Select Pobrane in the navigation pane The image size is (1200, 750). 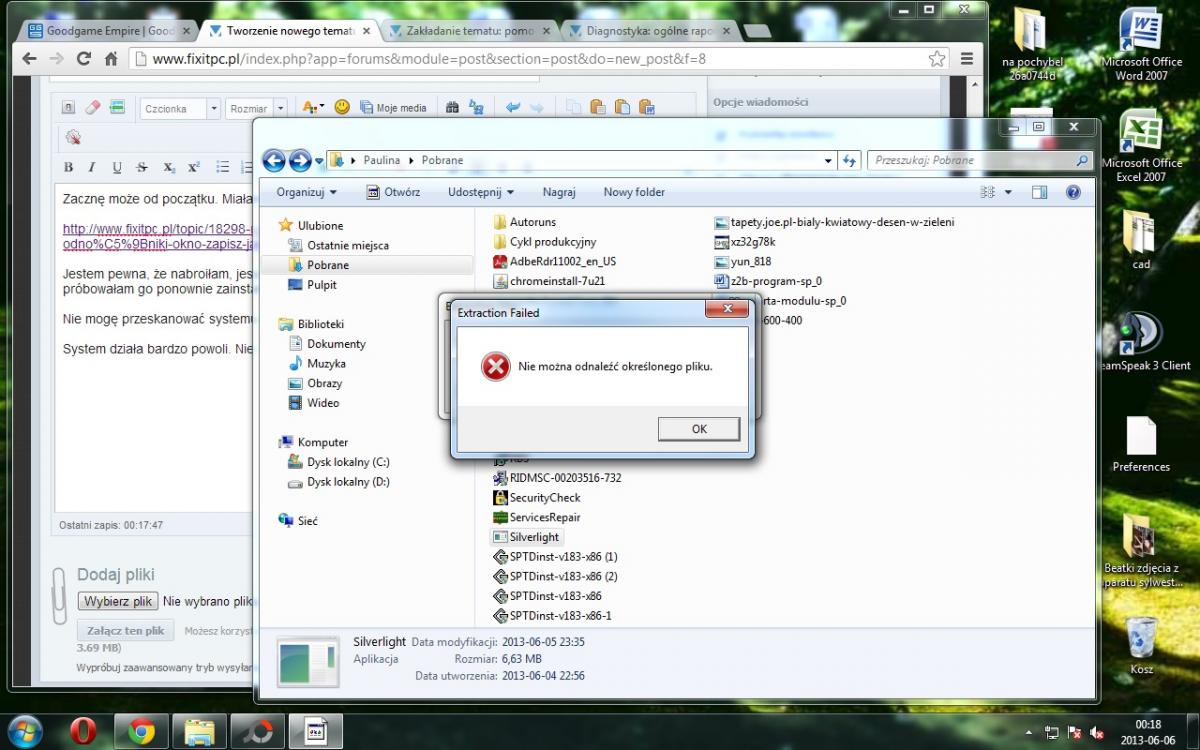point(327,265)
